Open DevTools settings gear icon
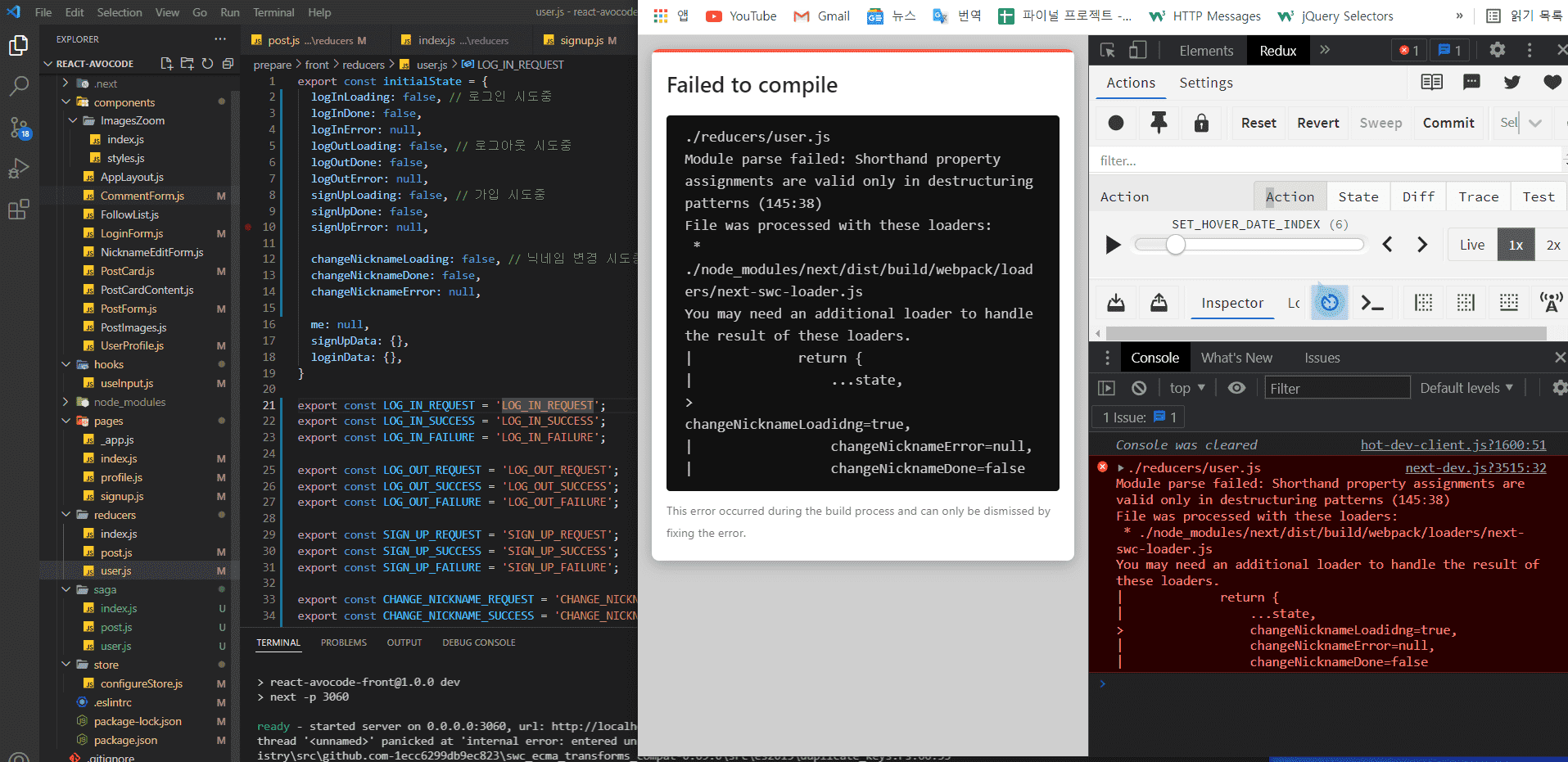The image size is (1568, 762). point(1498,50)
